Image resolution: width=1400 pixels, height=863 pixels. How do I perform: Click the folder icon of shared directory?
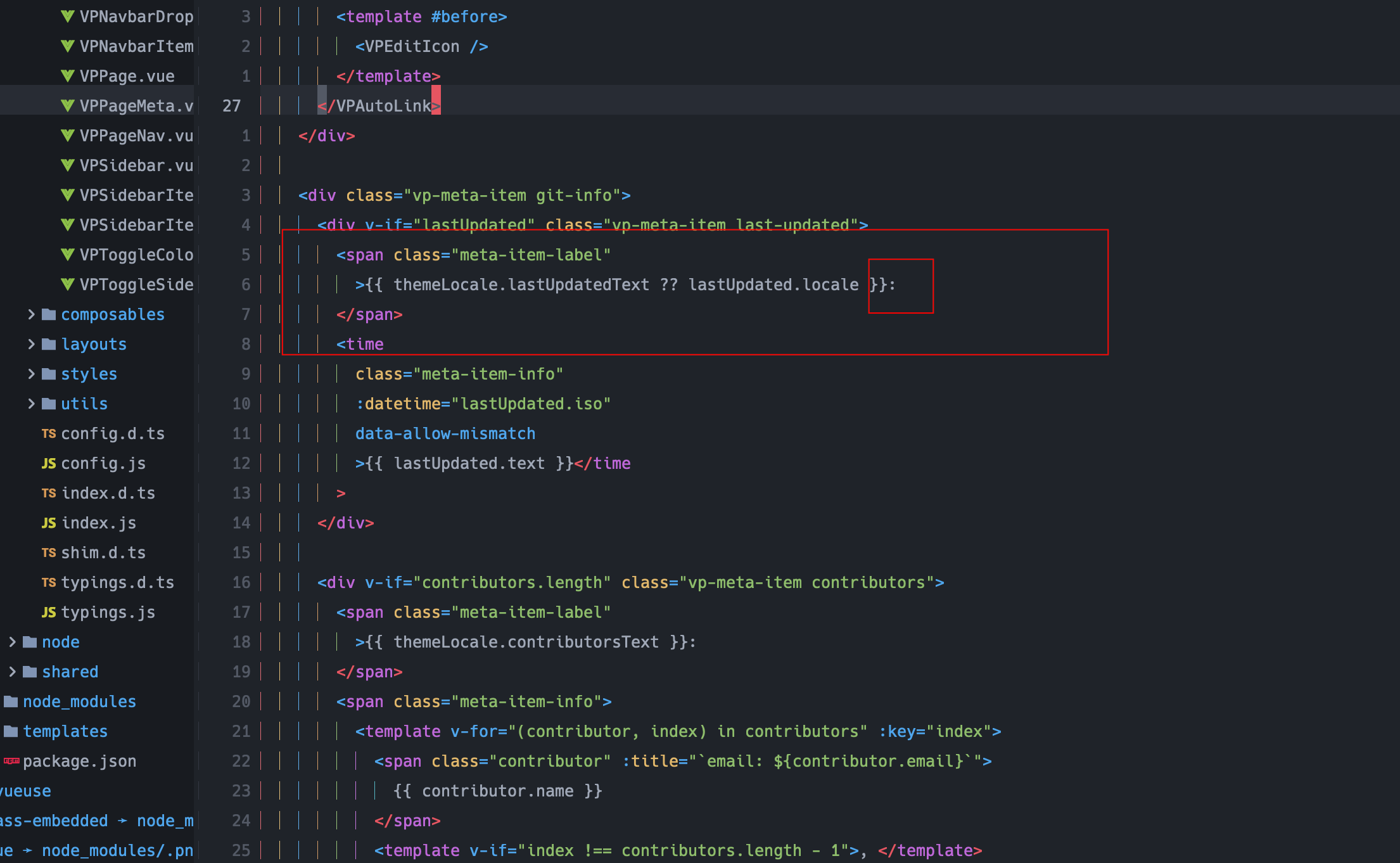(30, 672)
